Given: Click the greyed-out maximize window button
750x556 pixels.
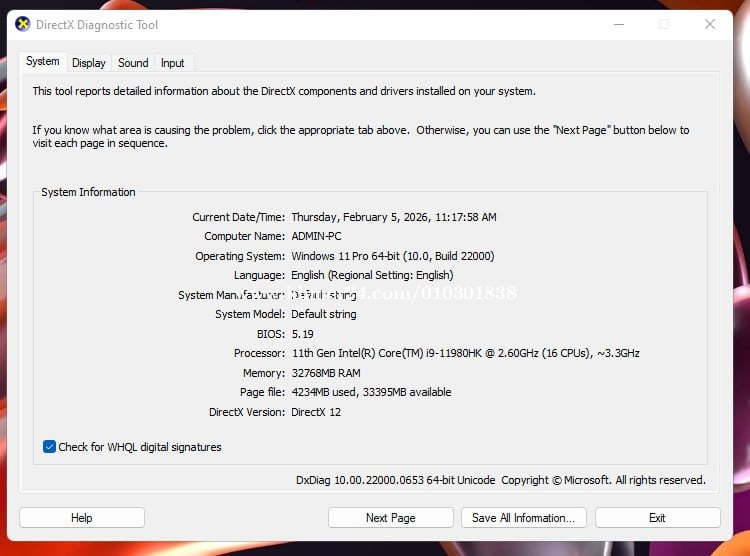Looking at the screenshot, I should pyautogui.click(x=663, y=24).
